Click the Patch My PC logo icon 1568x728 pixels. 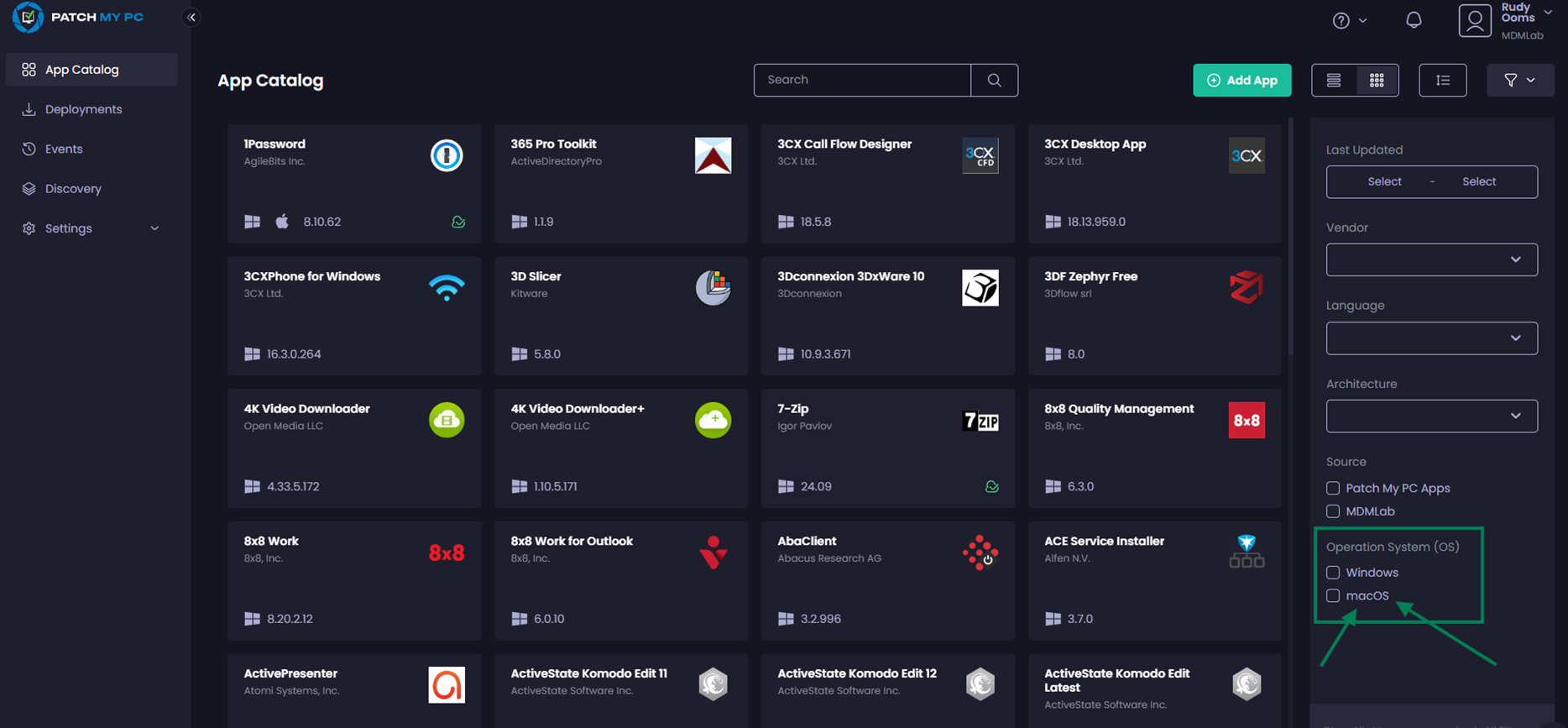(x=28, y=17)
